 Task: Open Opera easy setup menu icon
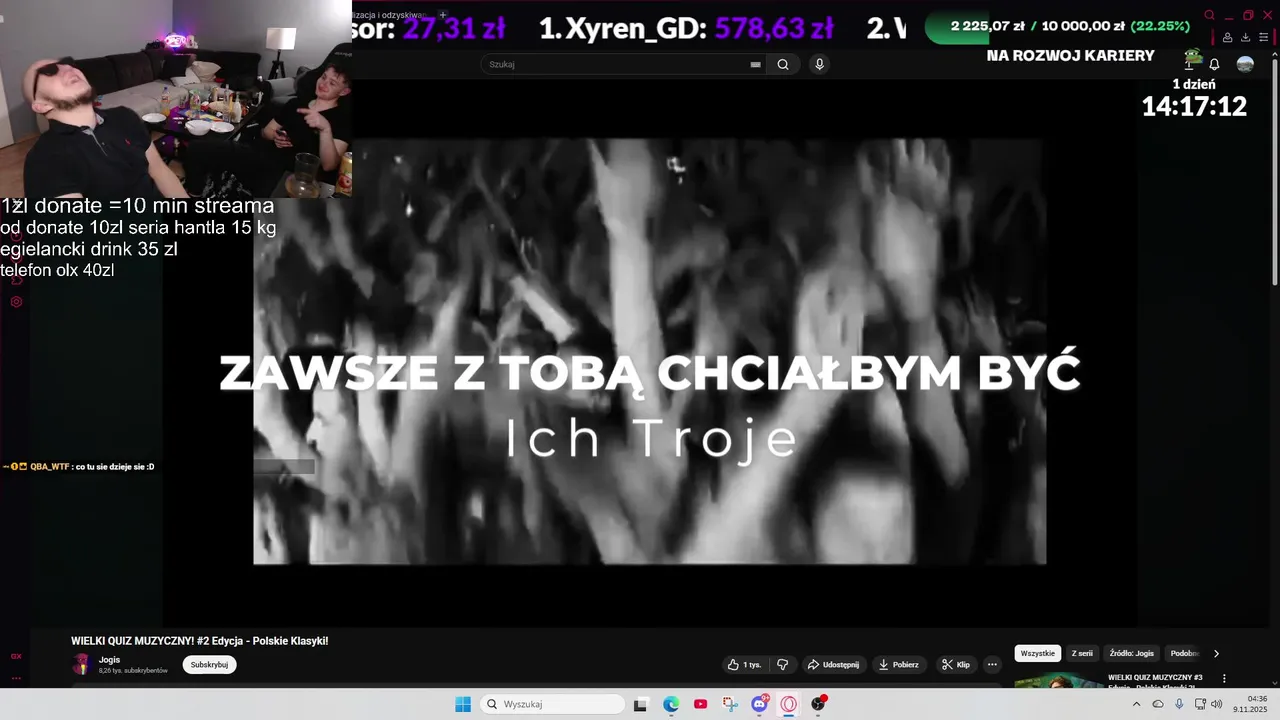point(1264,38)
